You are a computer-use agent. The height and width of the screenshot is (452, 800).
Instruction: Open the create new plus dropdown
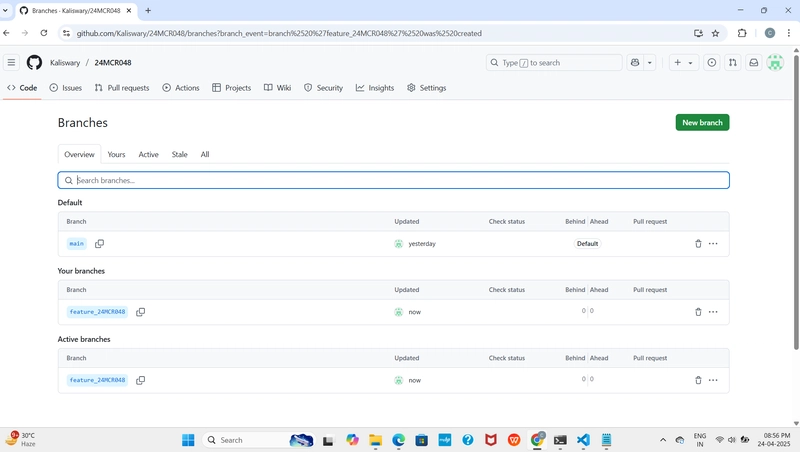click(x=683, y=63)
